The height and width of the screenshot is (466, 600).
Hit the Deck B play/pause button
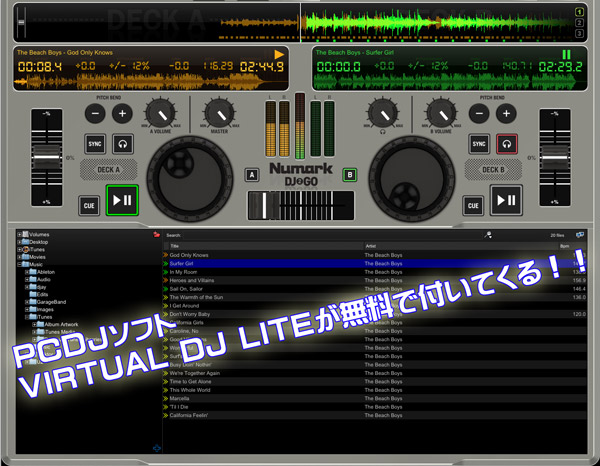click(x=506, y=200)
